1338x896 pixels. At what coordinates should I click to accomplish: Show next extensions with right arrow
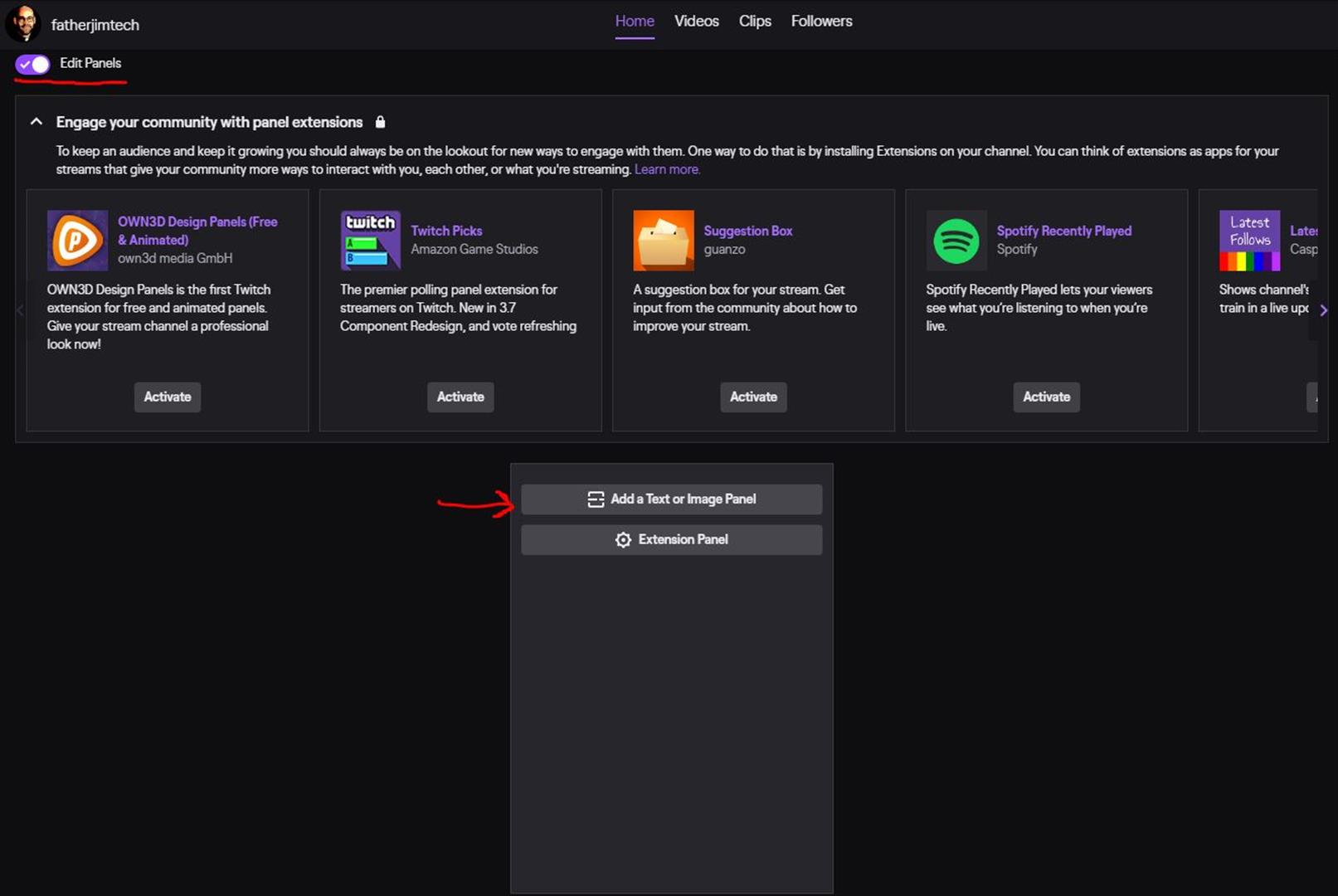click(x=1323, y=310)
